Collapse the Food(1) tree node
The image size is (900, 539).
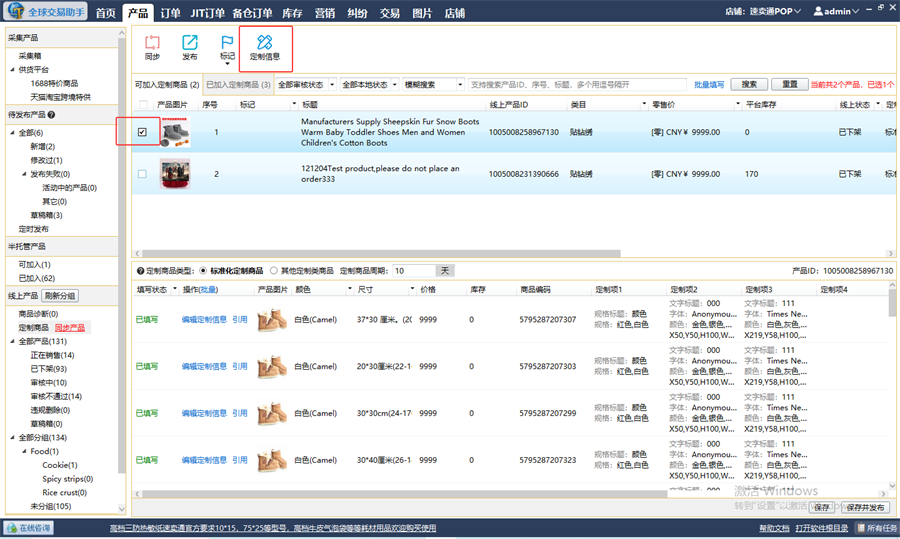24,452
